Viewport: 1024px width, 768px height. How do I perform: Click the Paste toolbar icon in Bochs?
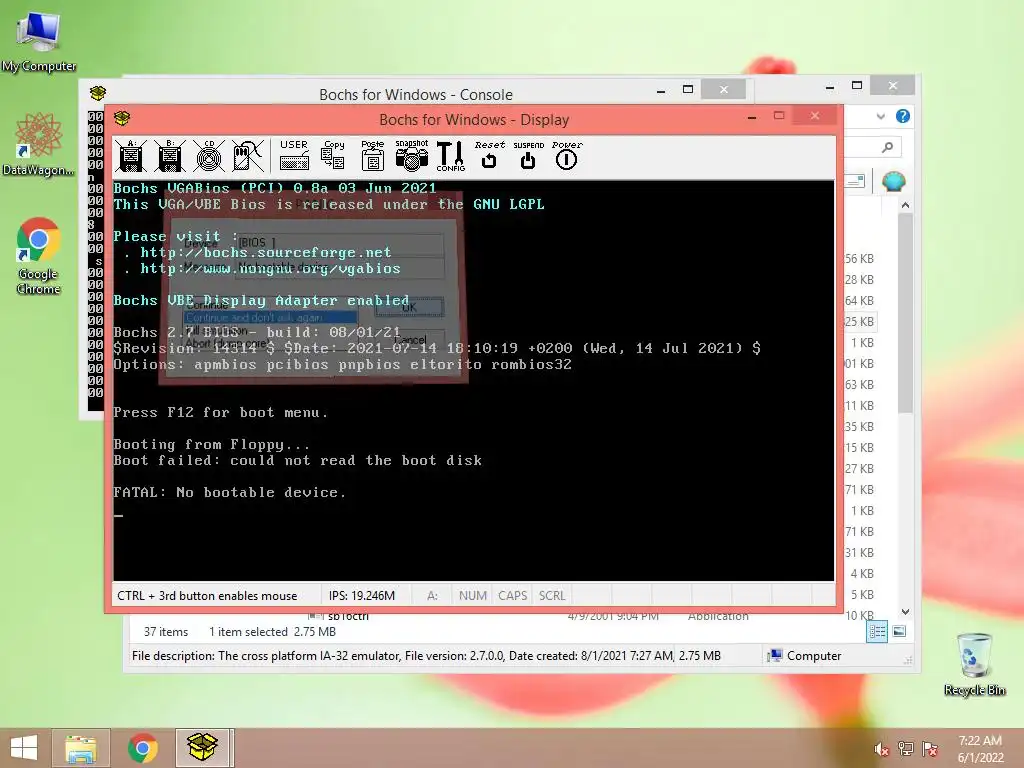(373, 155)
